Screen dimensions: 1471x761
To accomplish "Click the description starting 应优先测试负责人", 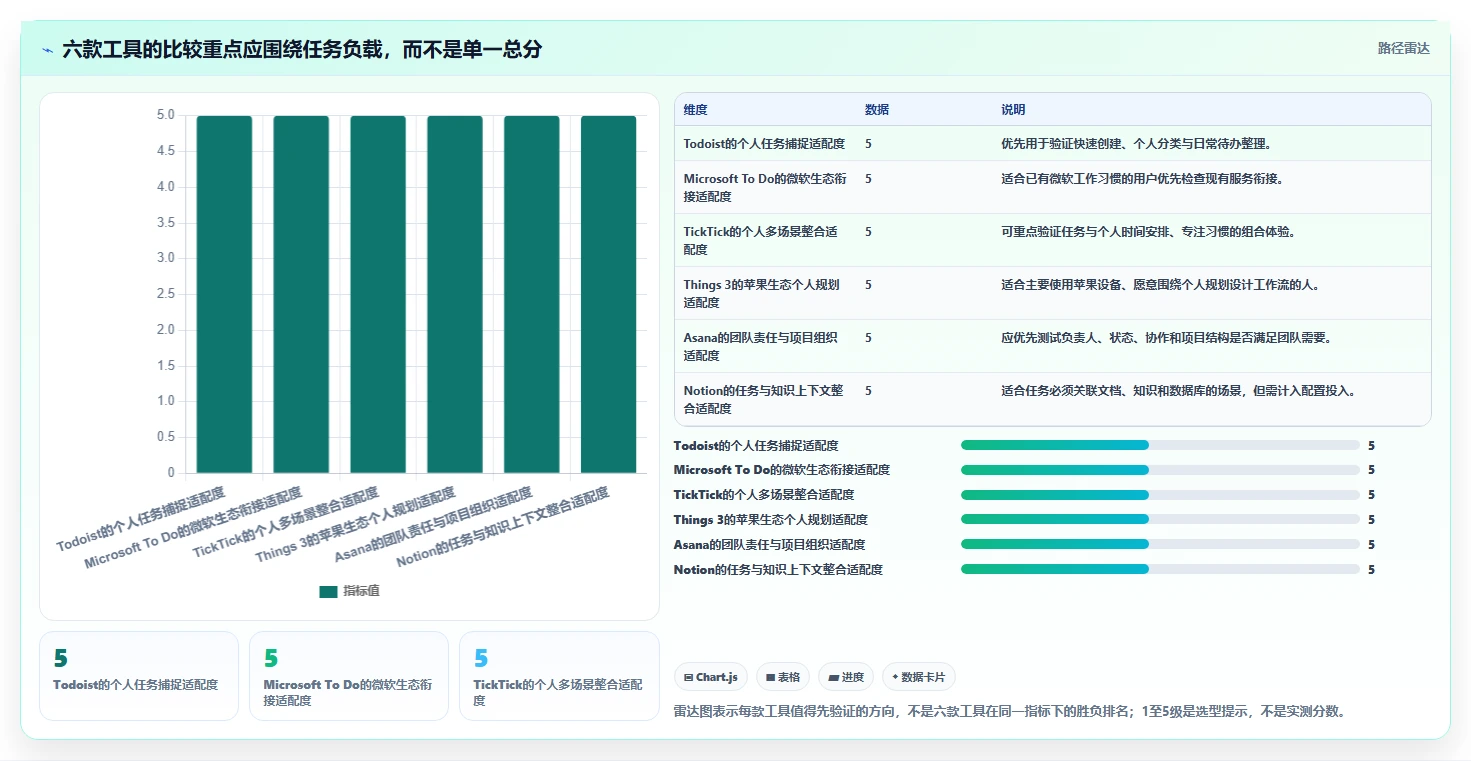I will click(1166, 338).
